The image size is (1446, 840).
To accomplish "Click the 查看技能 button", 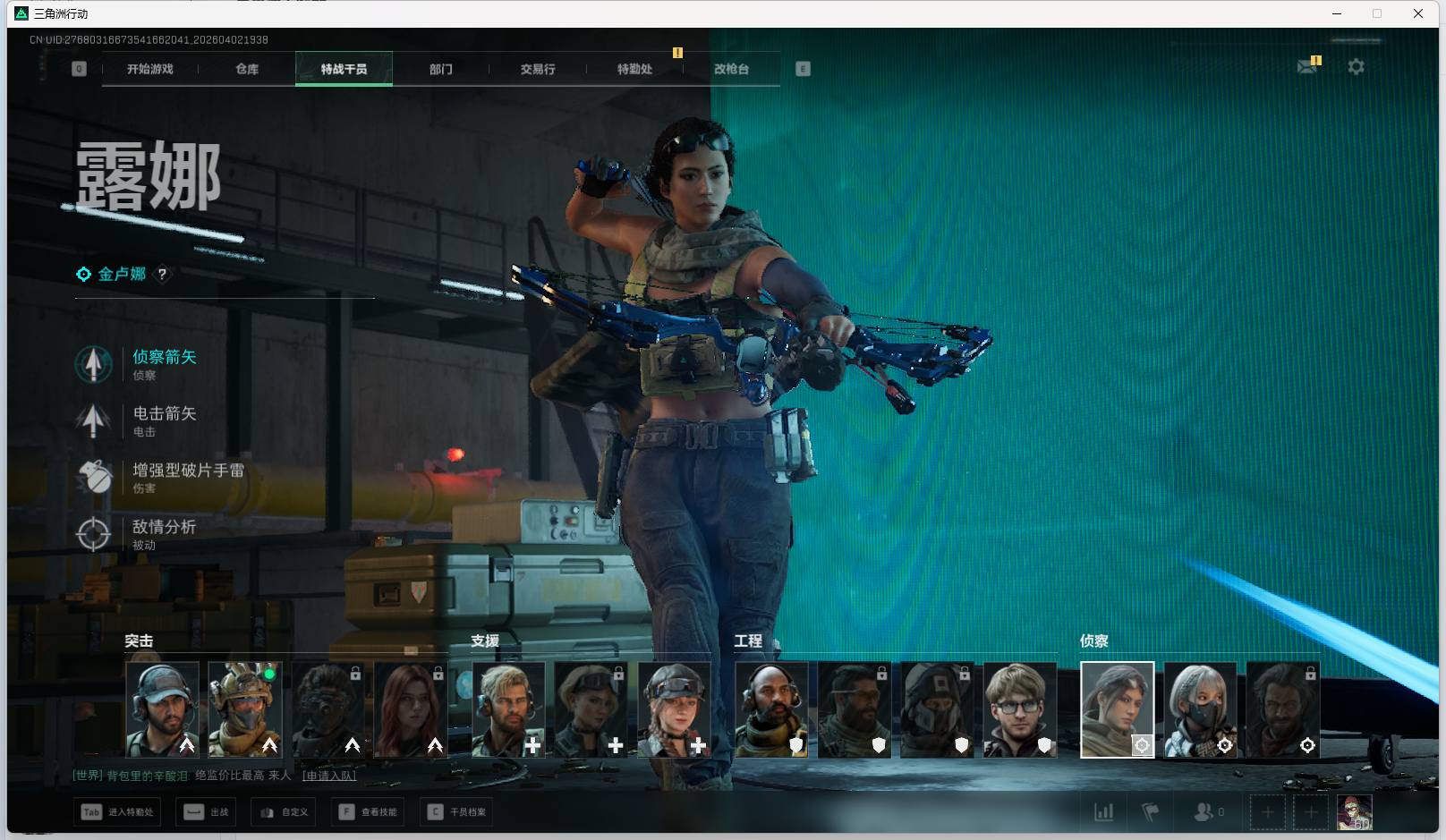I will (370, 812).
